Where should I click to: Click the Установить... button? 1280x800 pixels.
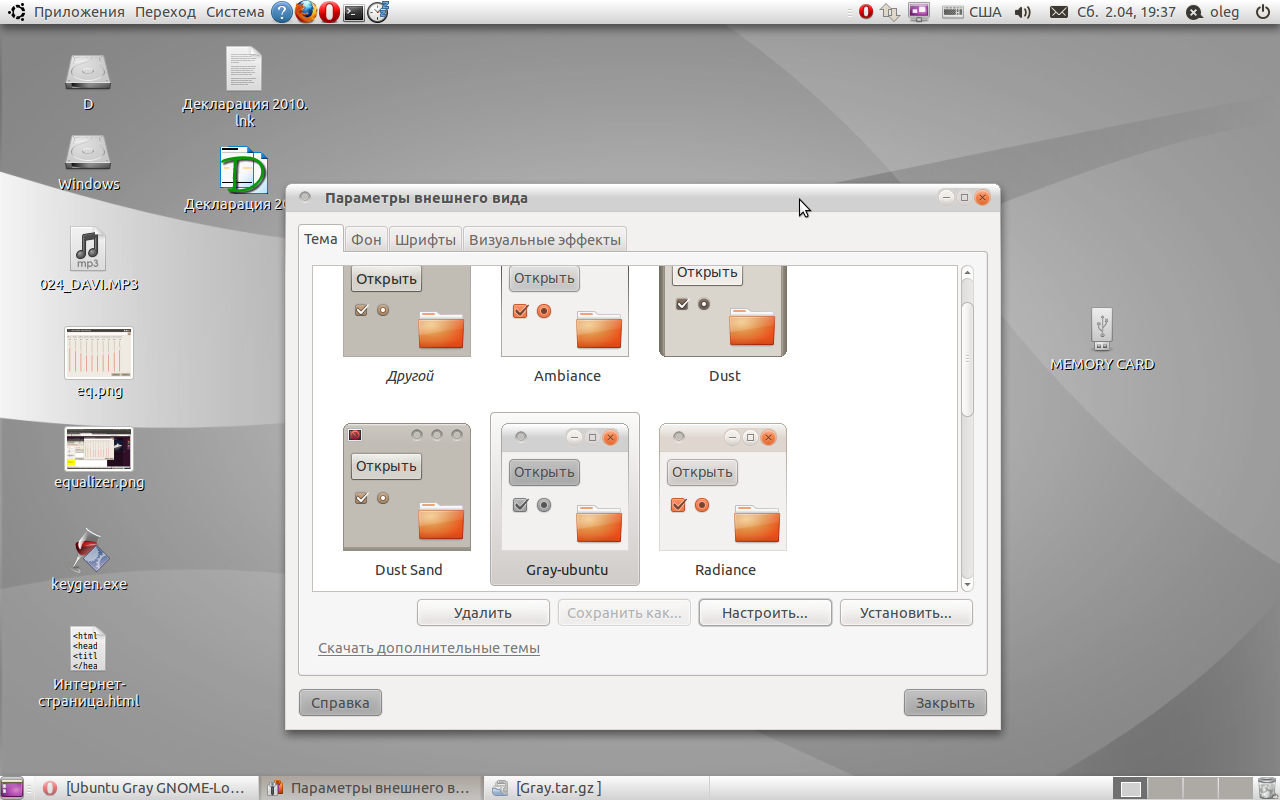pos(906,613)
